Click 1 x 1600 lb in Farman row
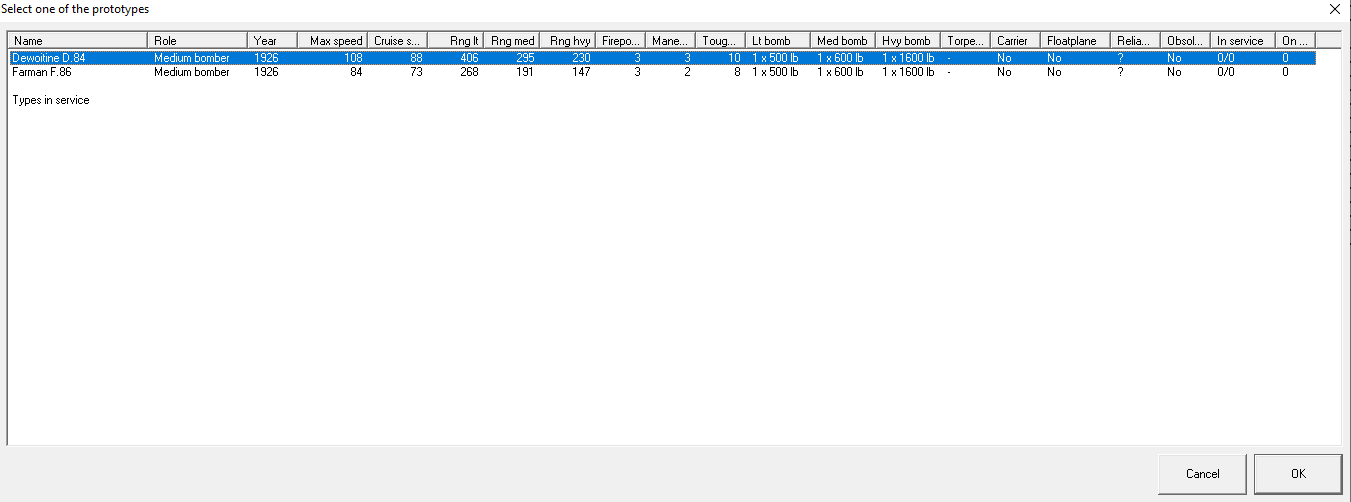Viewport: 1351px width, 502px height. (x=909, y=72)
